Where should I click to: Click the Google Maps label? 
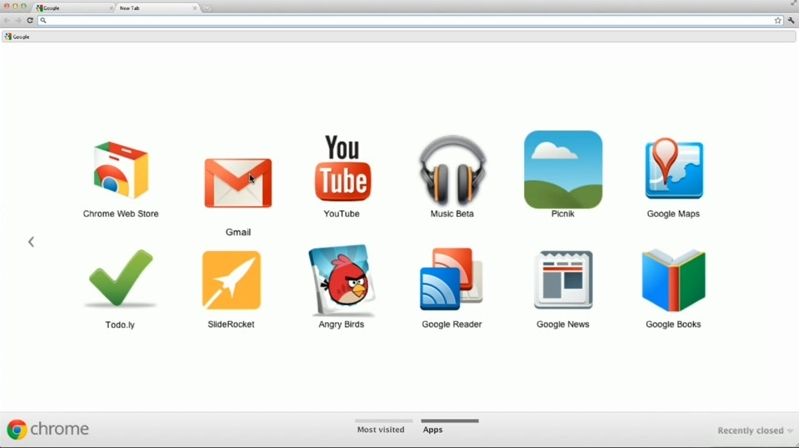[x=673, y=214]
